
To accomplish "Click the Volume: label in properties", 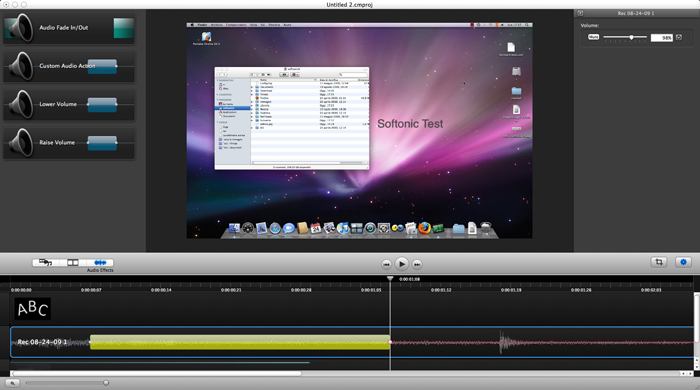I will [x=590, y=25].
